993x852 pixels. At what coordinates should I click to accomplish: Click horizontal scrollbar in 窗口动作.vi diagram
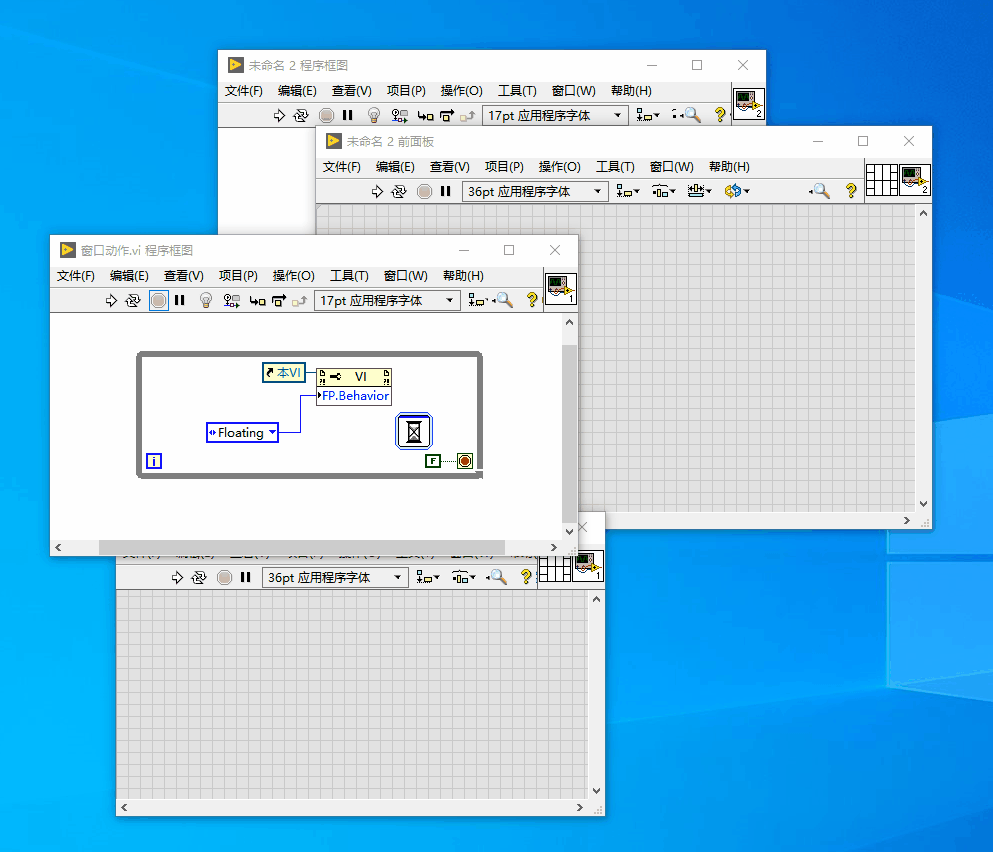click(301, 547)
